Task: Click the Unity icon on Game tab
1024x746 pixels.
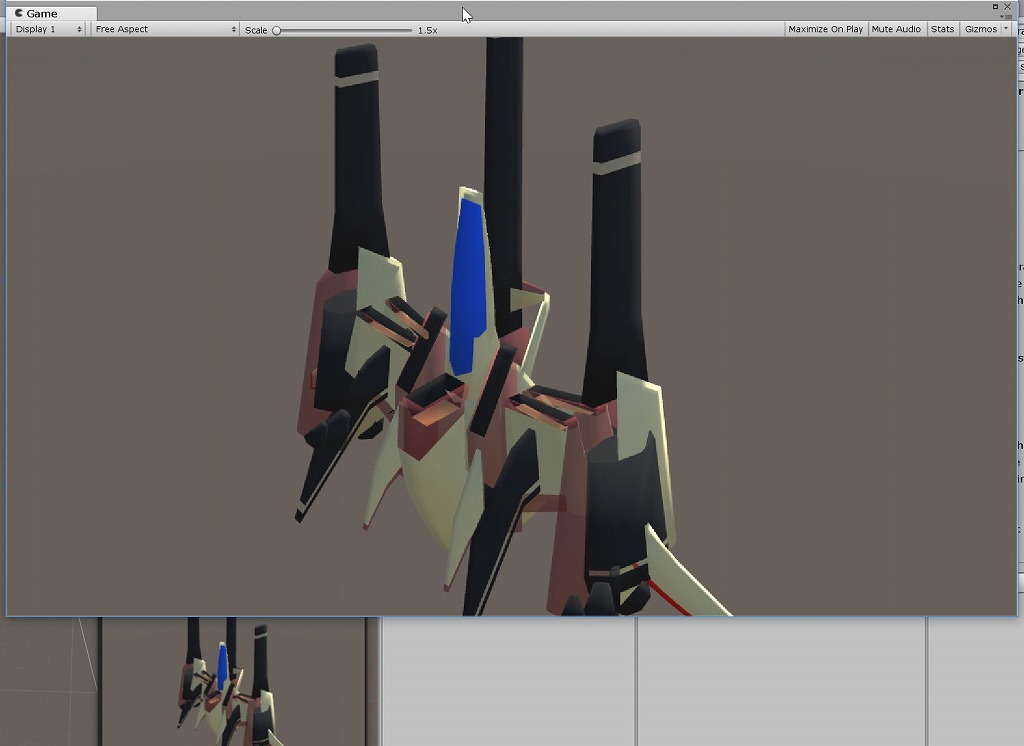Action: 19,13
